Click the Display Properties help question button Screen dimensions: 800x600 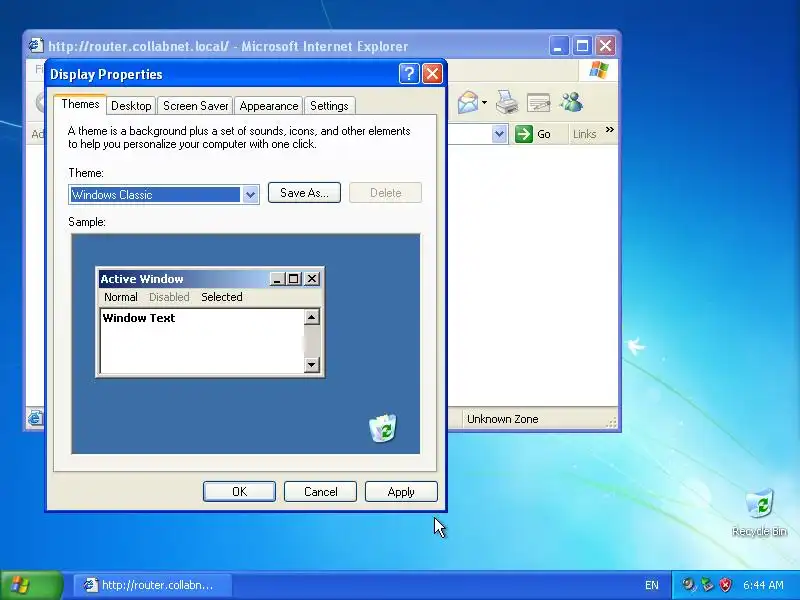pyautogui.click(x=409, y=74)
